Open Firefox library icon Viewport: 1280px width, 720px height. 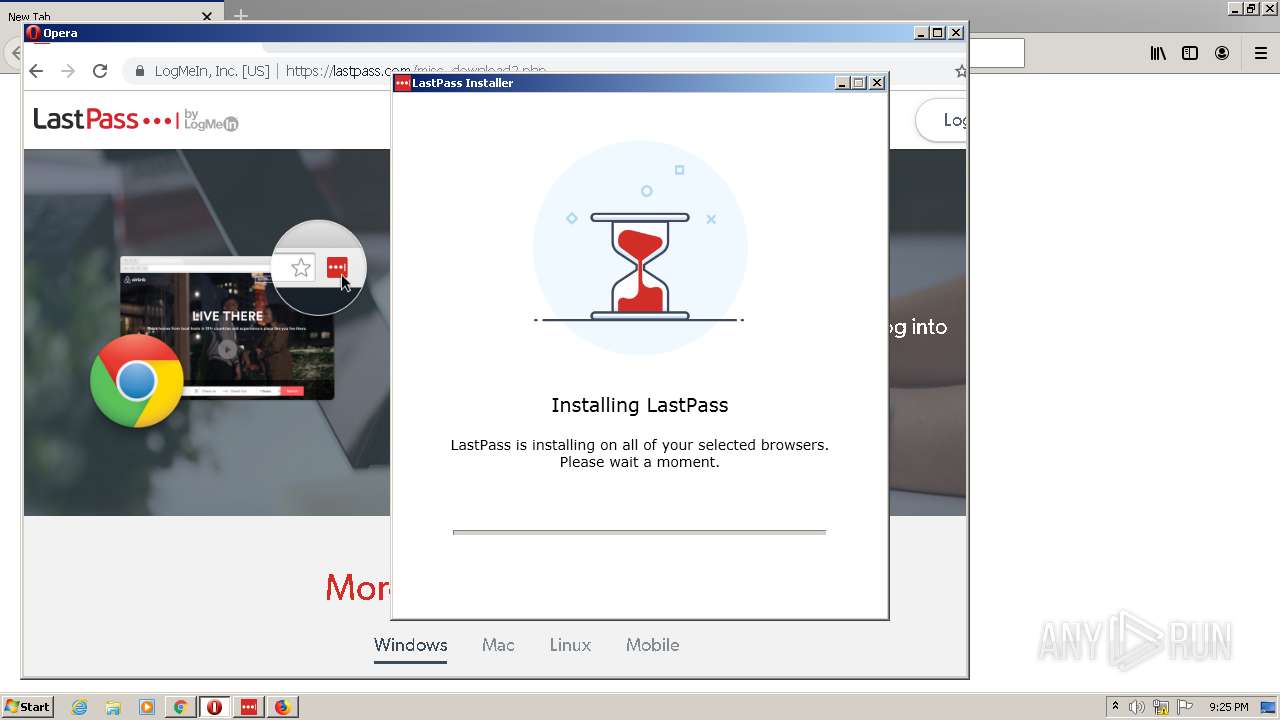coord(1158,54)
